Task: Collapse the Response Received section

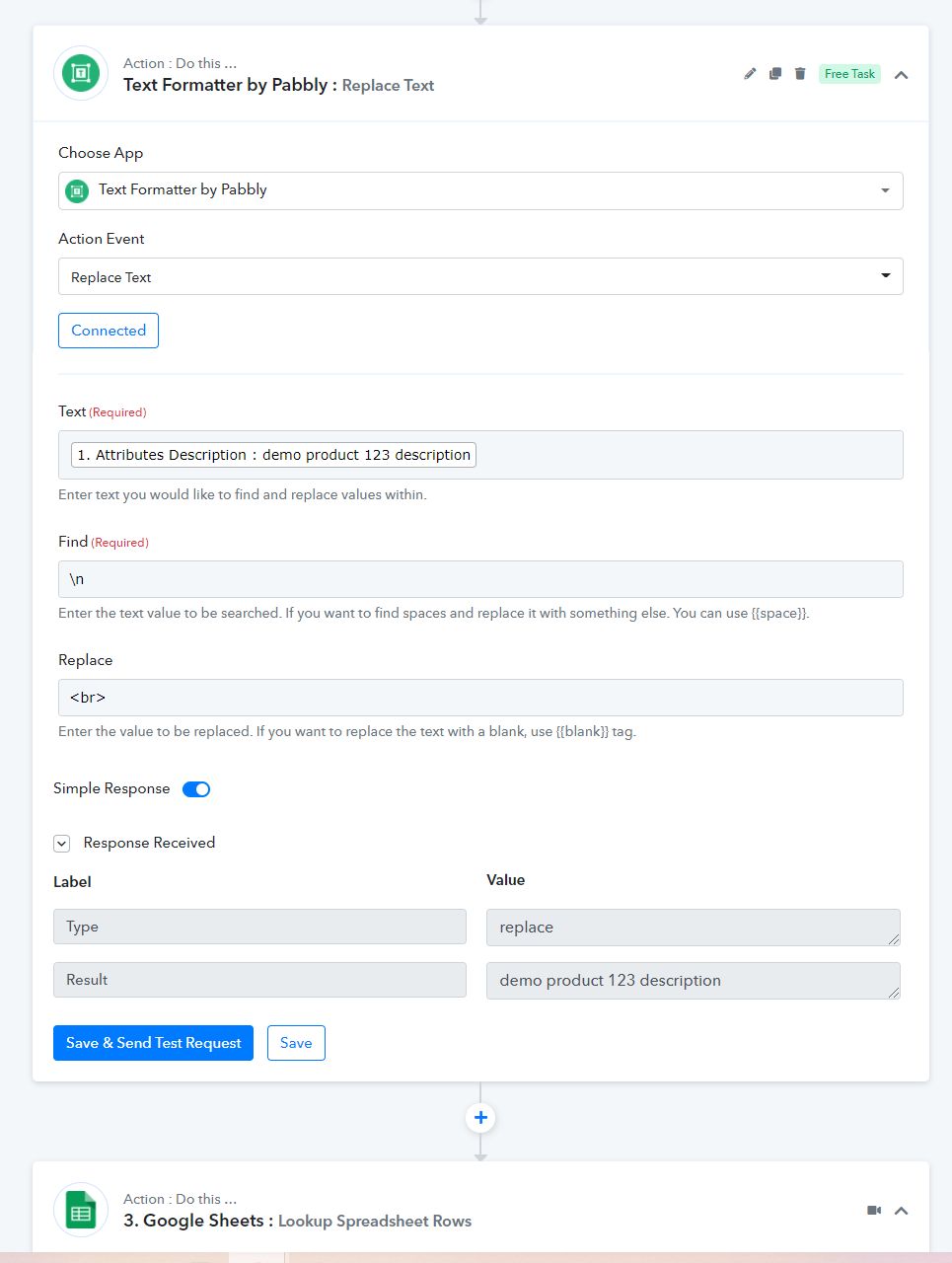Action: tap(62, 844)
